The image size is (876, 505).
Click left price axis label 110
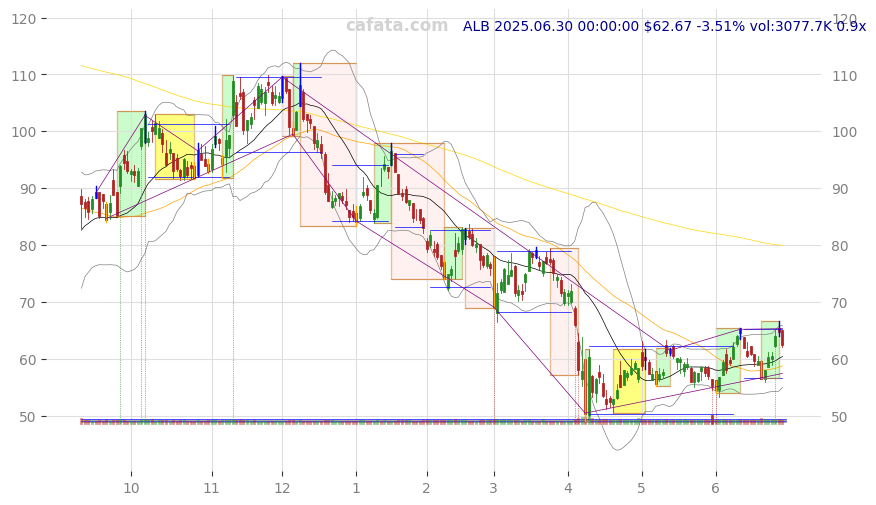click(x=23, y=75)
